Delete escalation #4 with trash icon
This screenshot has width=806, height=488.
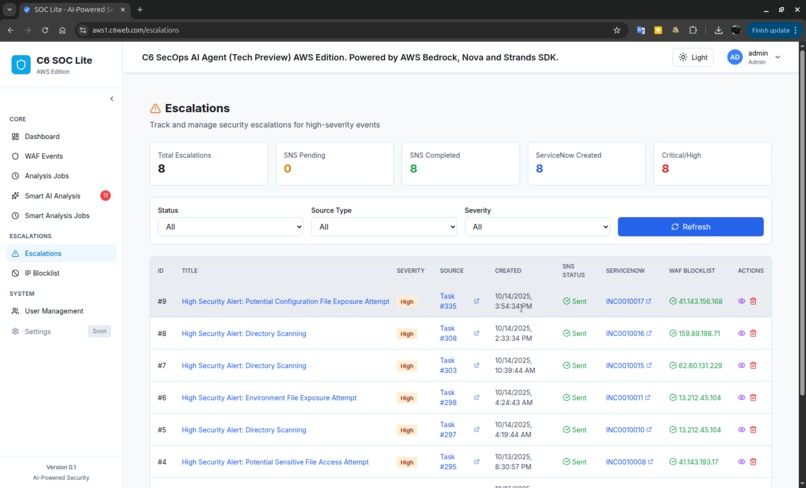point(753,462)
